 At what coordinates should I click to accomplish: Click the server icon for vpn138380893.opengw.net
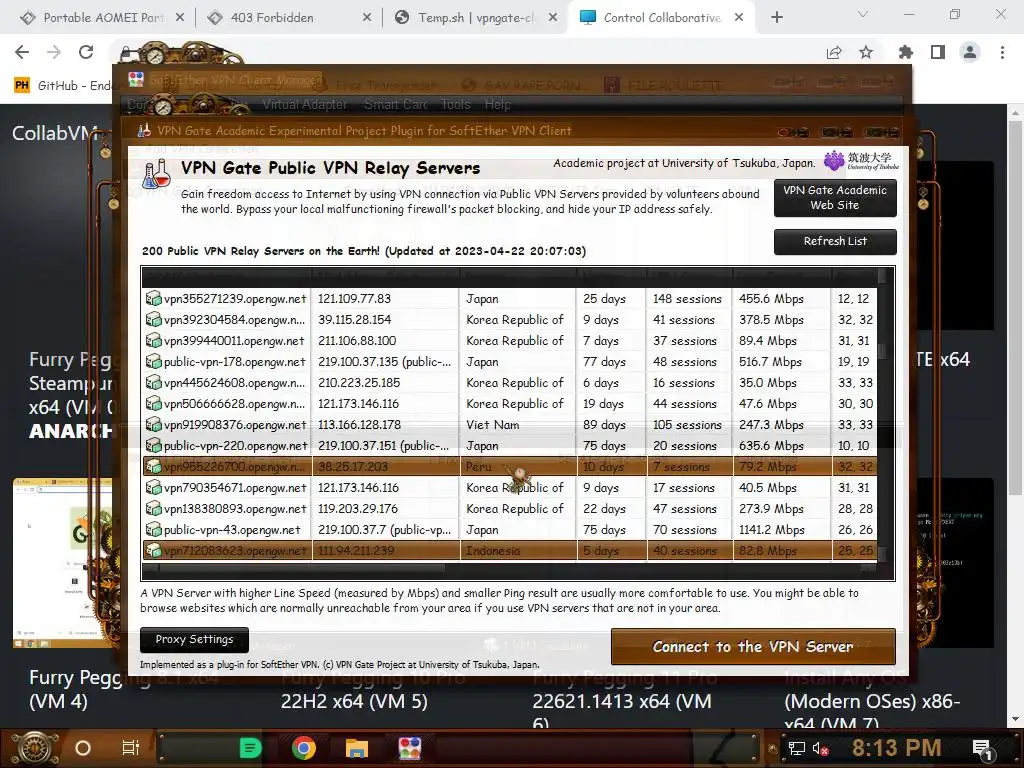click(153, 508)
